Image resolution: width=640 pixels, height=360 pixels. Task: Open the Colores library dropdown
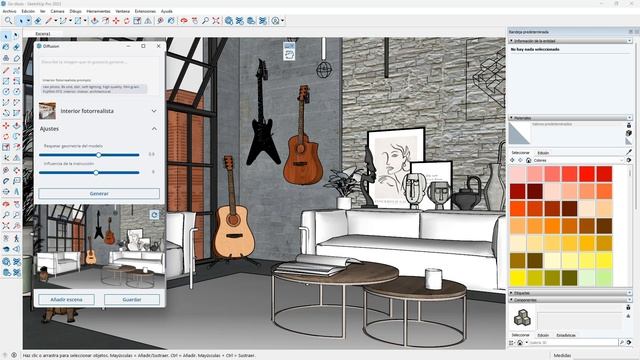[578, 160]
